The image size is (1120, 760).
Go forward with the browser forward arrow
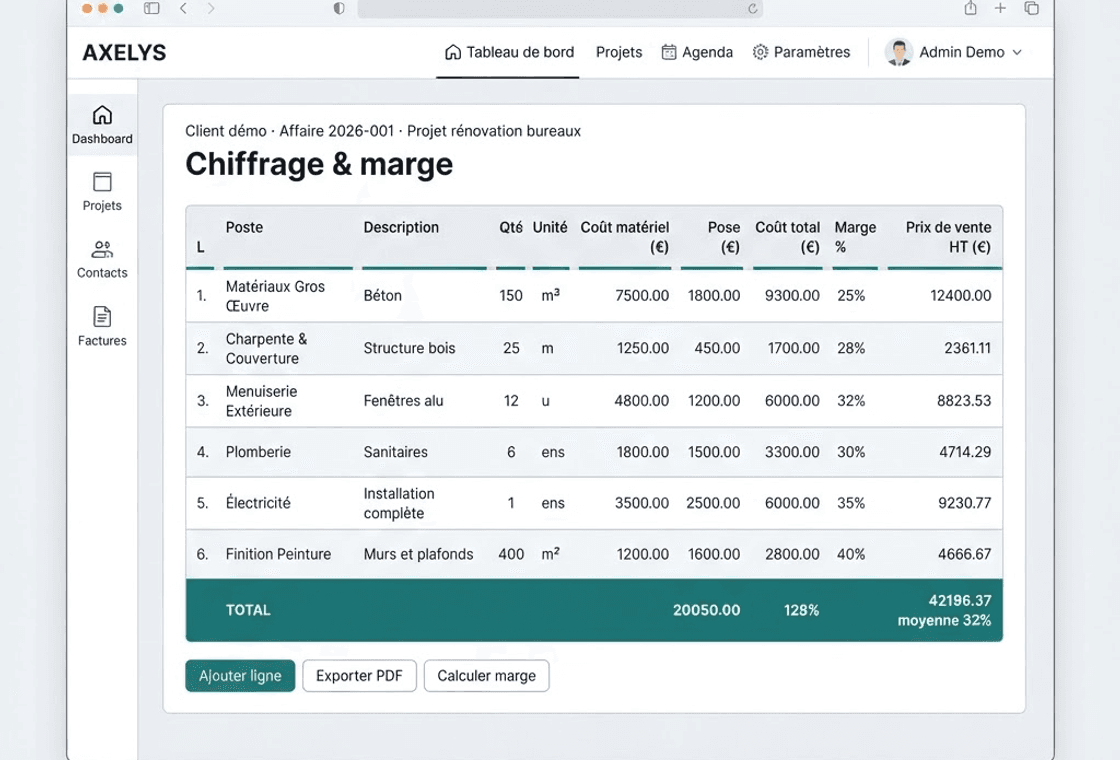tap(211, 9)
